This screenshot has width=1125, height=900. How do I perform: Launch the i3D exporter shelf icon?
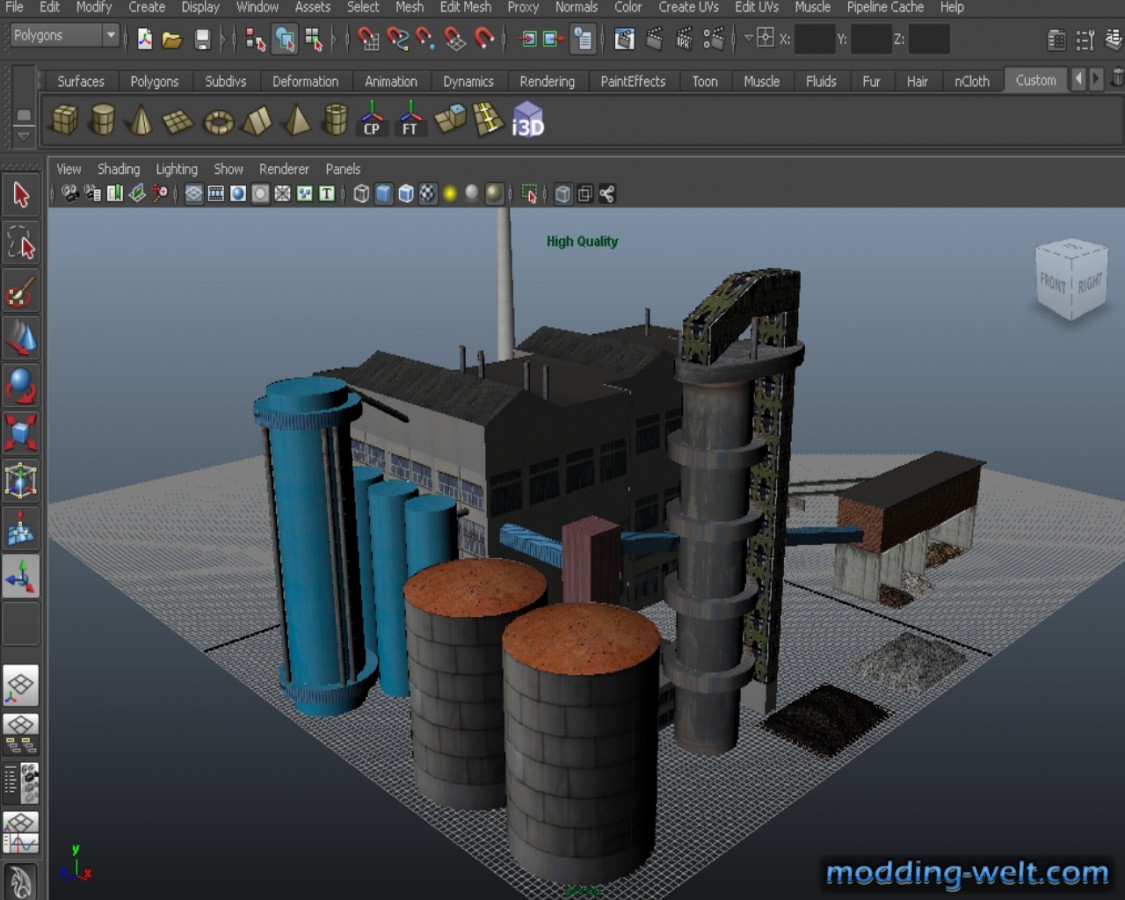point(527,119)
